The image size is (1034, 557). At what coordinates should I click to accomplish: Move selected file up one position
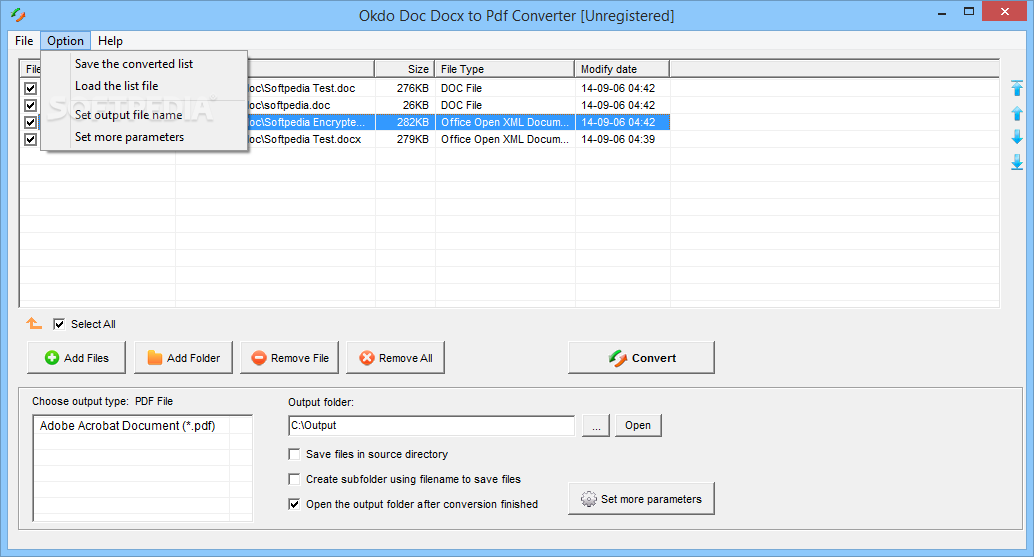1017,113
